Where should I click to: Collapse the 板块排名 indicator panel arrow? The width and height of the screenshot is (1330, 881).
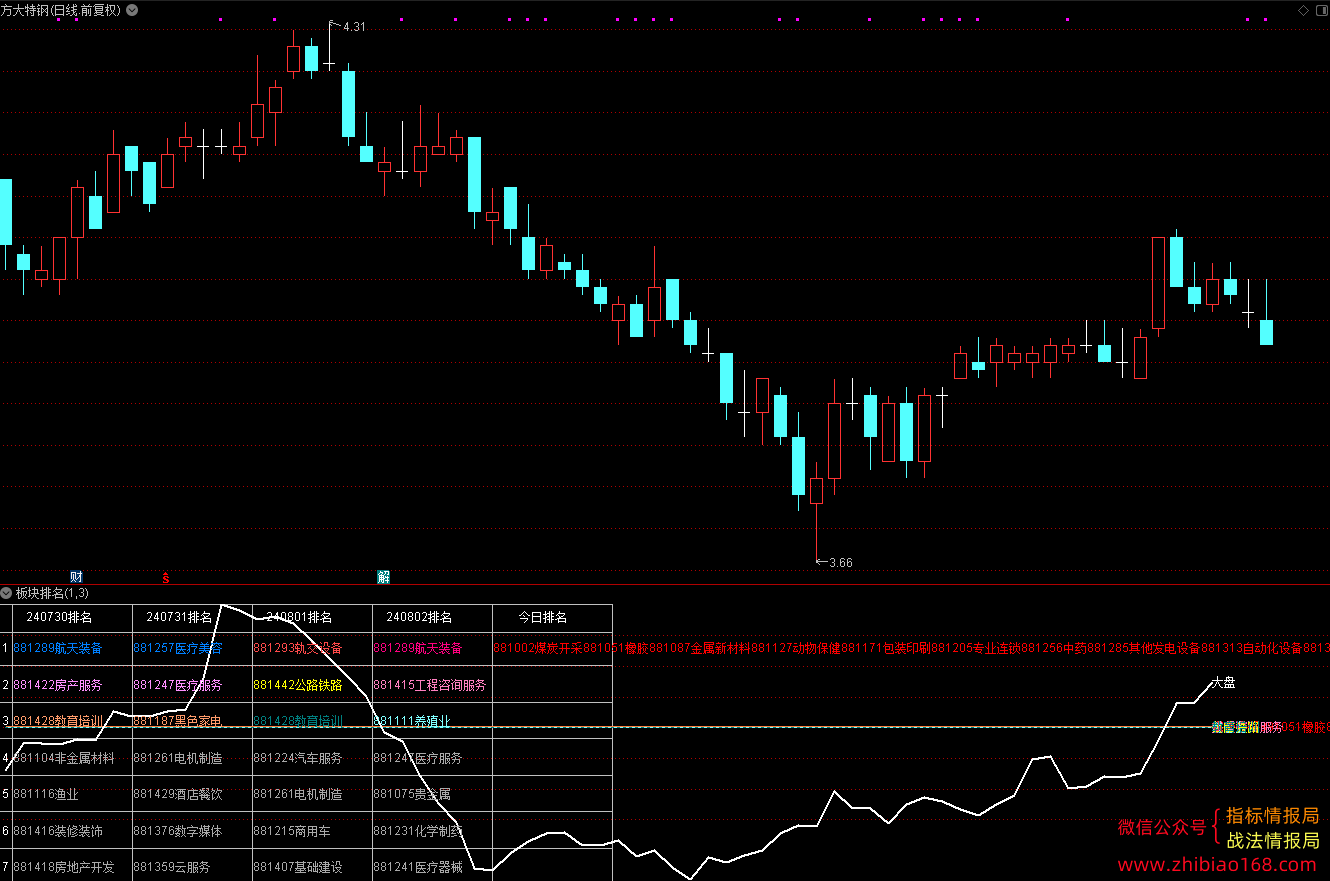[x=6, y=593]
